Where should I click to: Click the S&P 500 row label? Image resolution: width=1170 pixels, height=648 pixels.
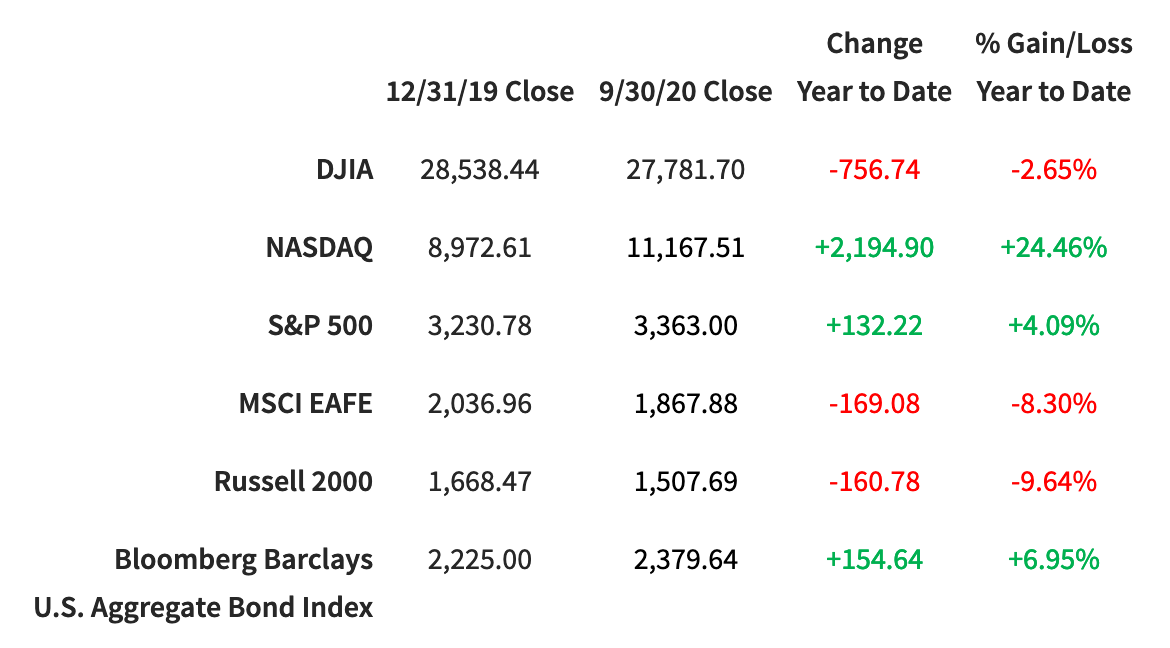tap(318, 326)
